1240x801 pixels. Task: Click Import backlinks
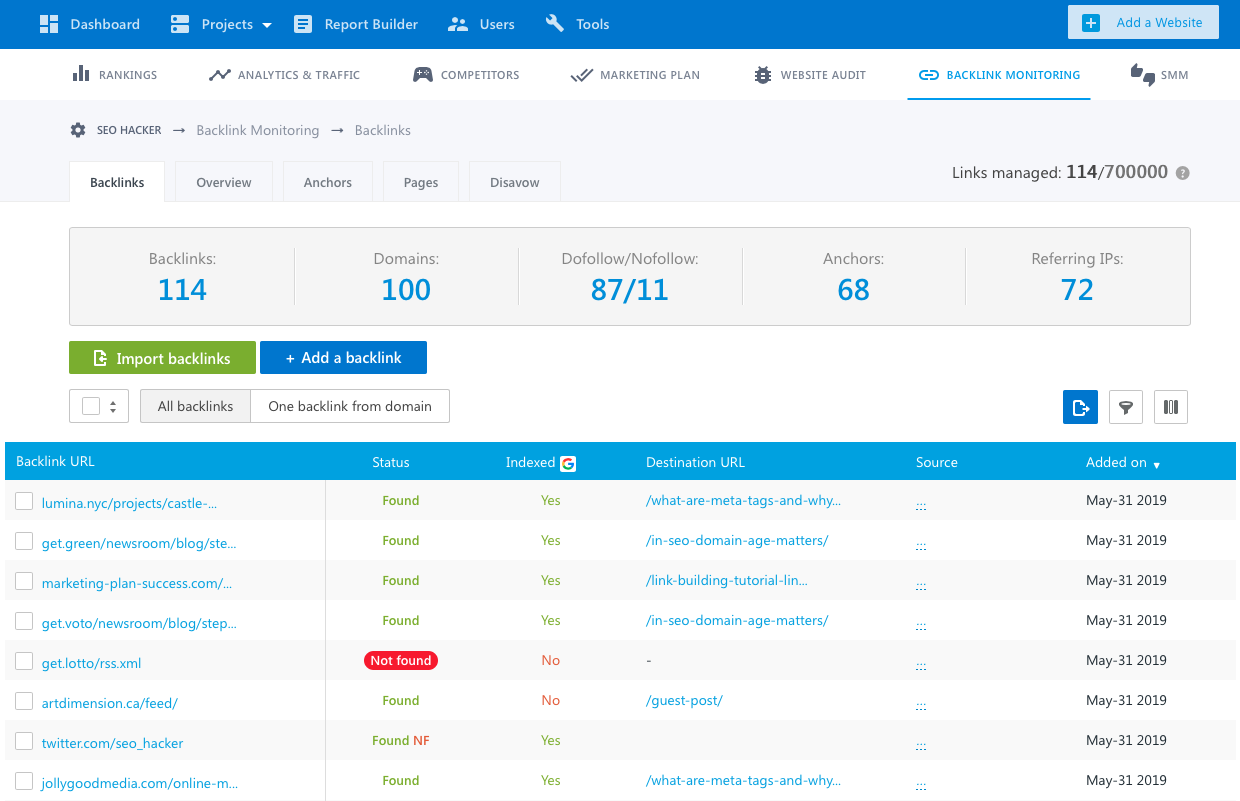coord(162,357)
